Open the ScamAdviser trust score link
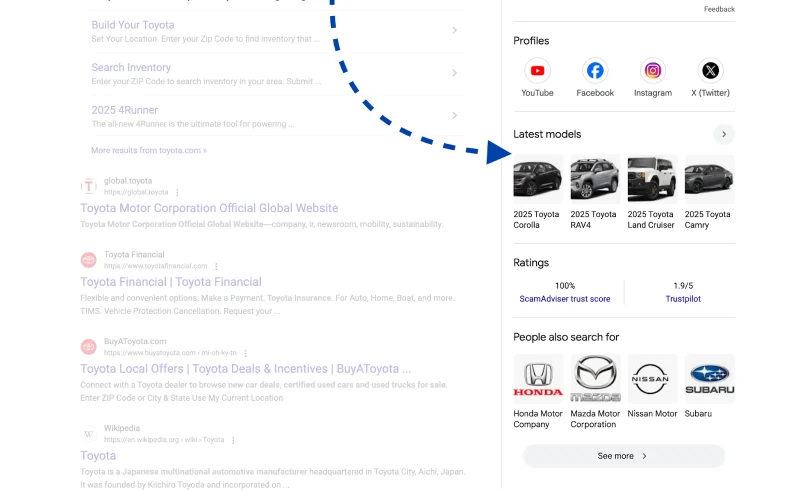This screenshot has width=800, height=491. click(565, 299)
